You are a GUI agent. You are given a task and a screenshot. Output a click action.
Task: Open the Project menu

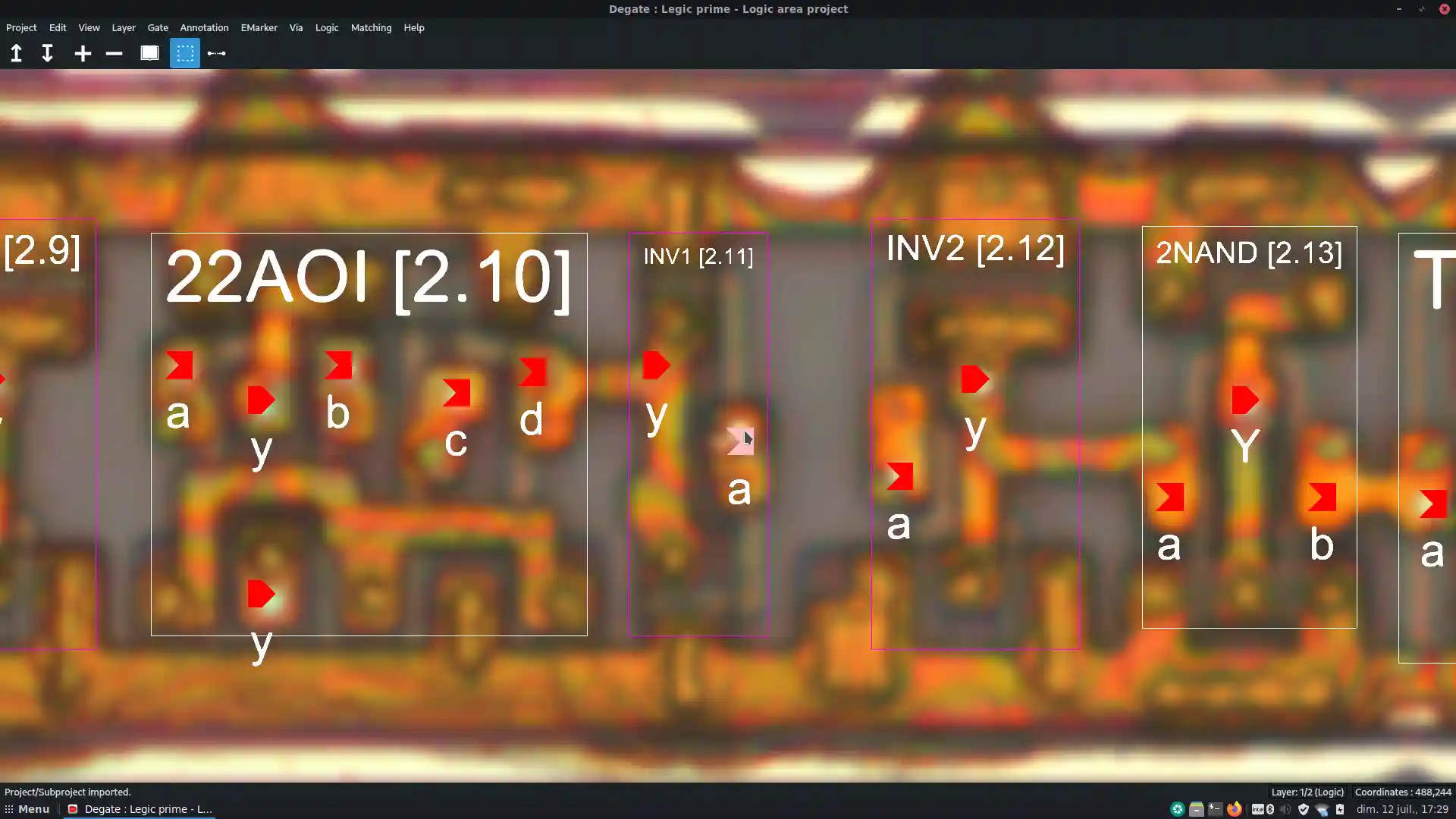[x=21, y=27]
